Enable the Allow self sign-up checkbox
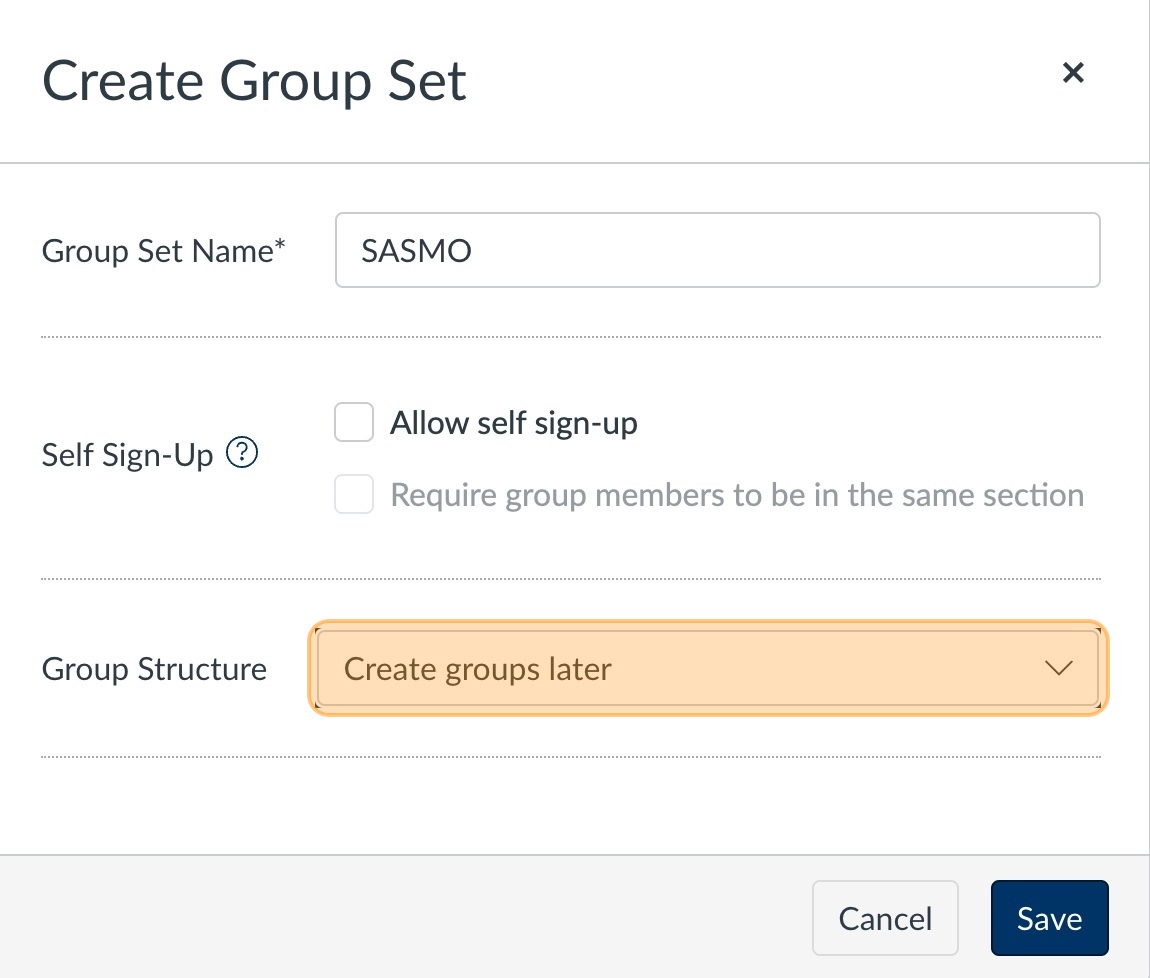 click(353, 422)
